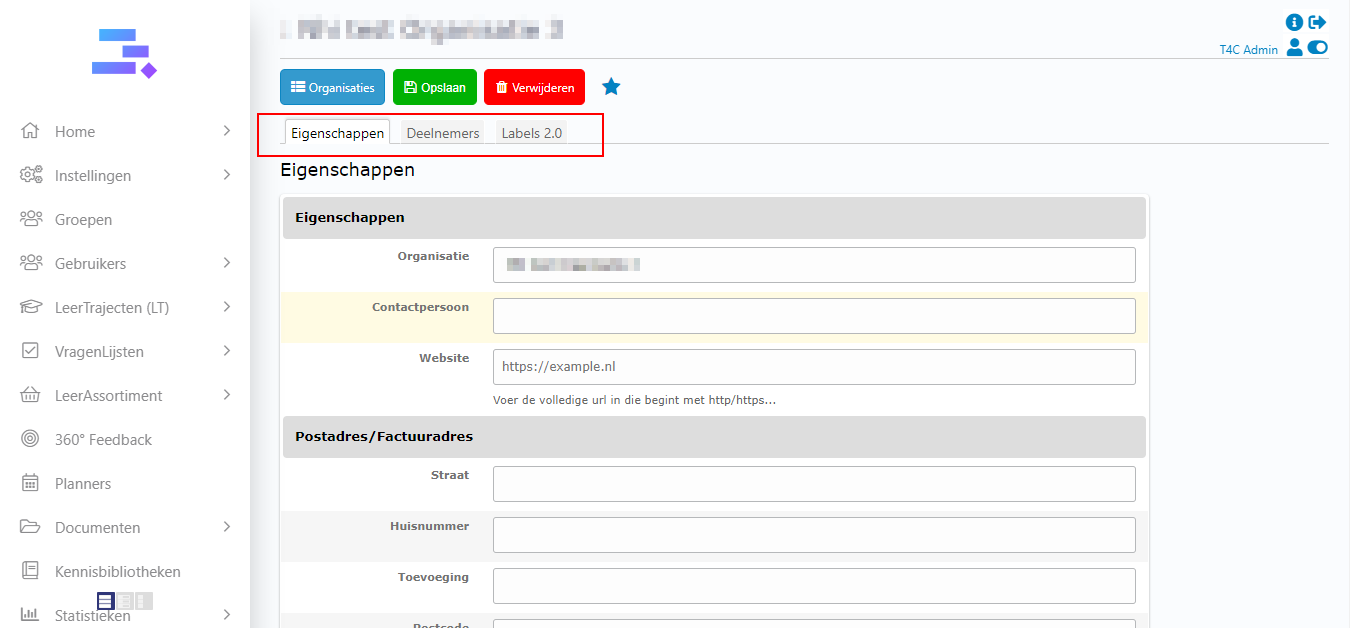Open Planners via its calendar icon
The height and width of the screenshot is (628, 1350).
tap(31, 483)
